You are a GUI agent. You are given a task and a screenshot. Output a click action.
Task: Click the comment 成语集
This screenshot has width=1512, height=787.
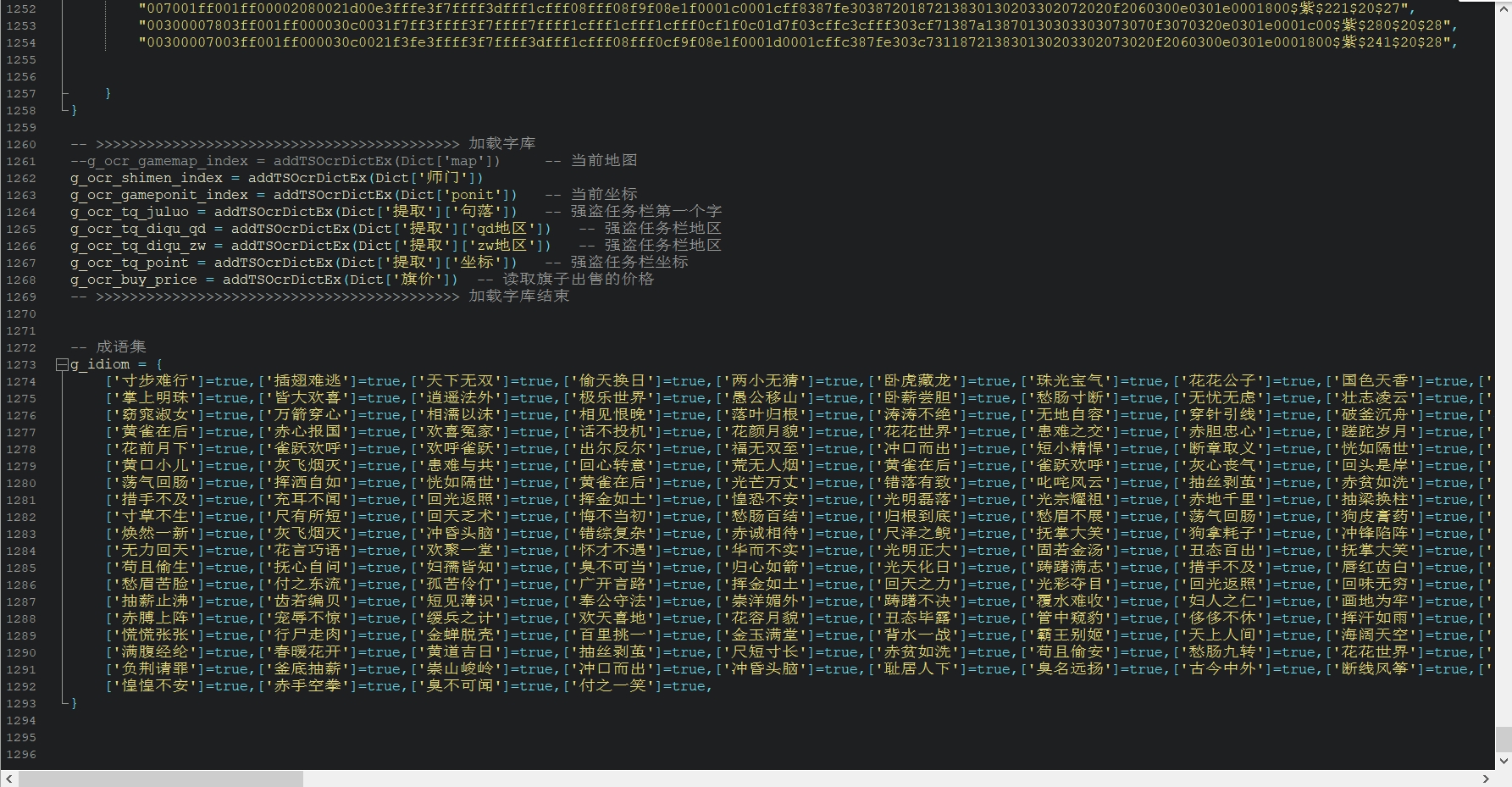[121, 347]
